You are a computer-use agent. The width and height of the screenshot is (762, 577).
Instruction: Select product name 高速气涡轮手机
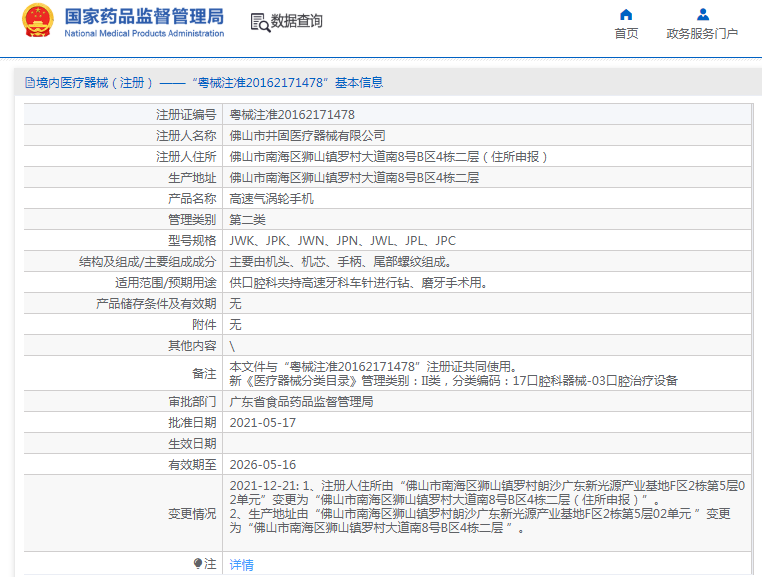tap(271, 198)
